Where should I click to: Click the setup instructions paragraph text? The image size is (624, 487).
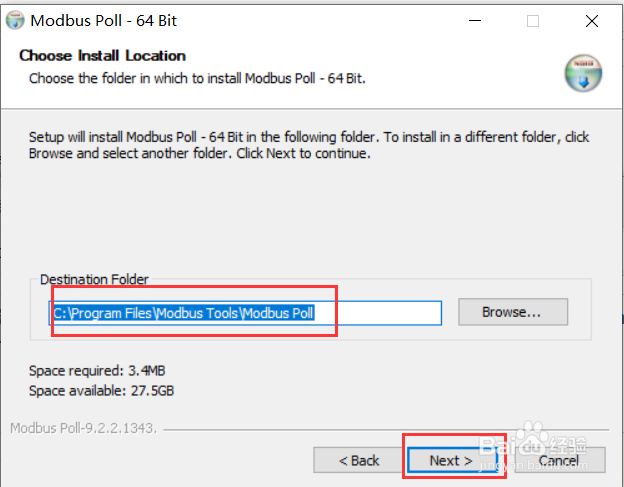tap(309, 145)
